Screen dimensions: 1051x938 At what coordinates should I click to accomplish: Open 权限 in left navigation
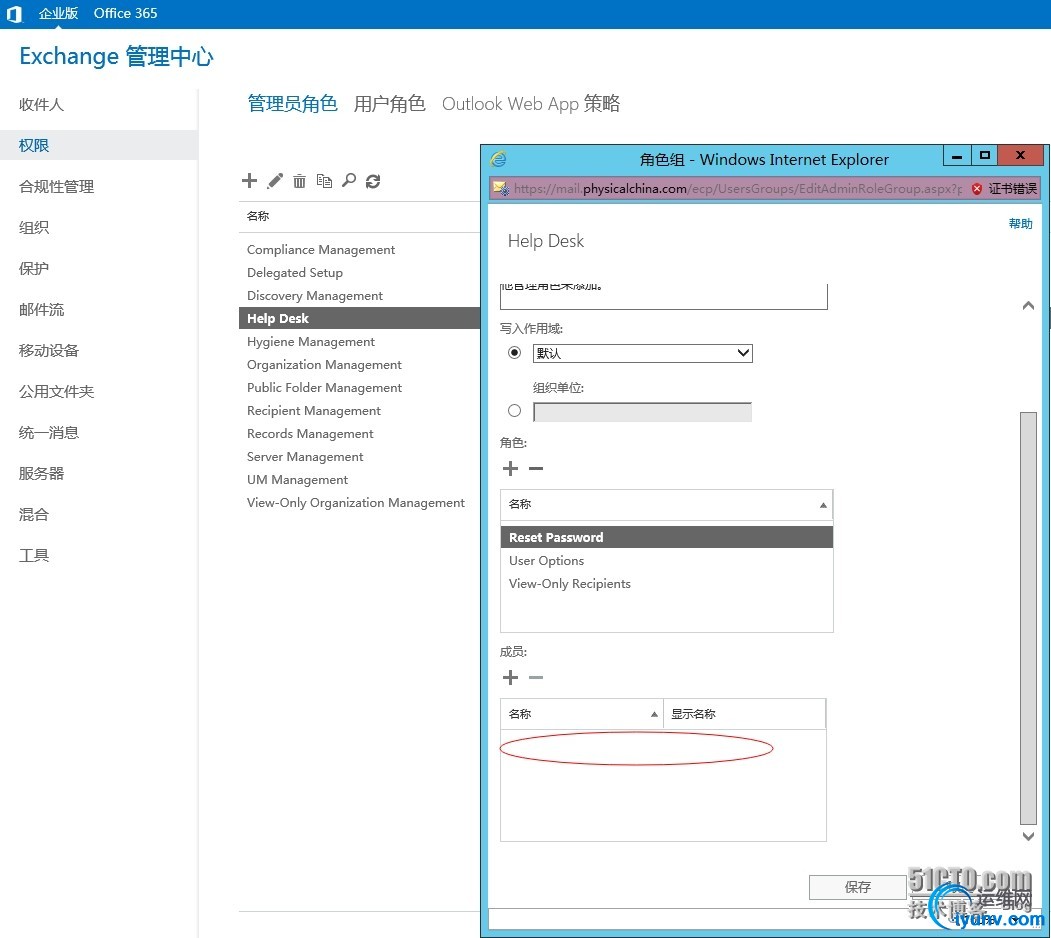(34, 145)
